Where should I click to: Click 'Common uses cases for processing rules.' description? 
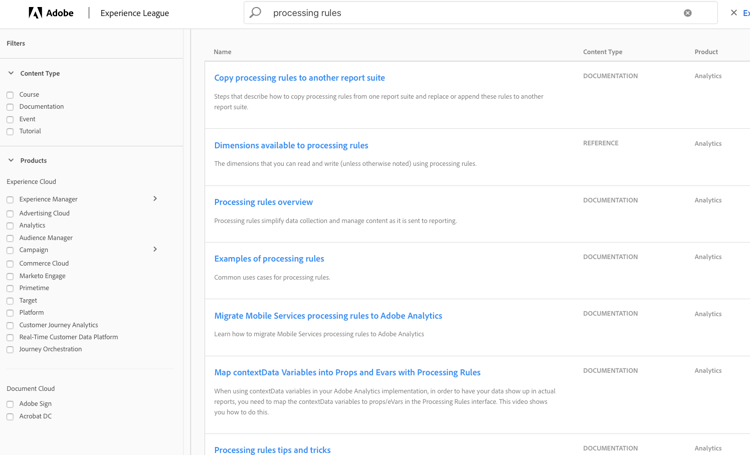point(272,277)
